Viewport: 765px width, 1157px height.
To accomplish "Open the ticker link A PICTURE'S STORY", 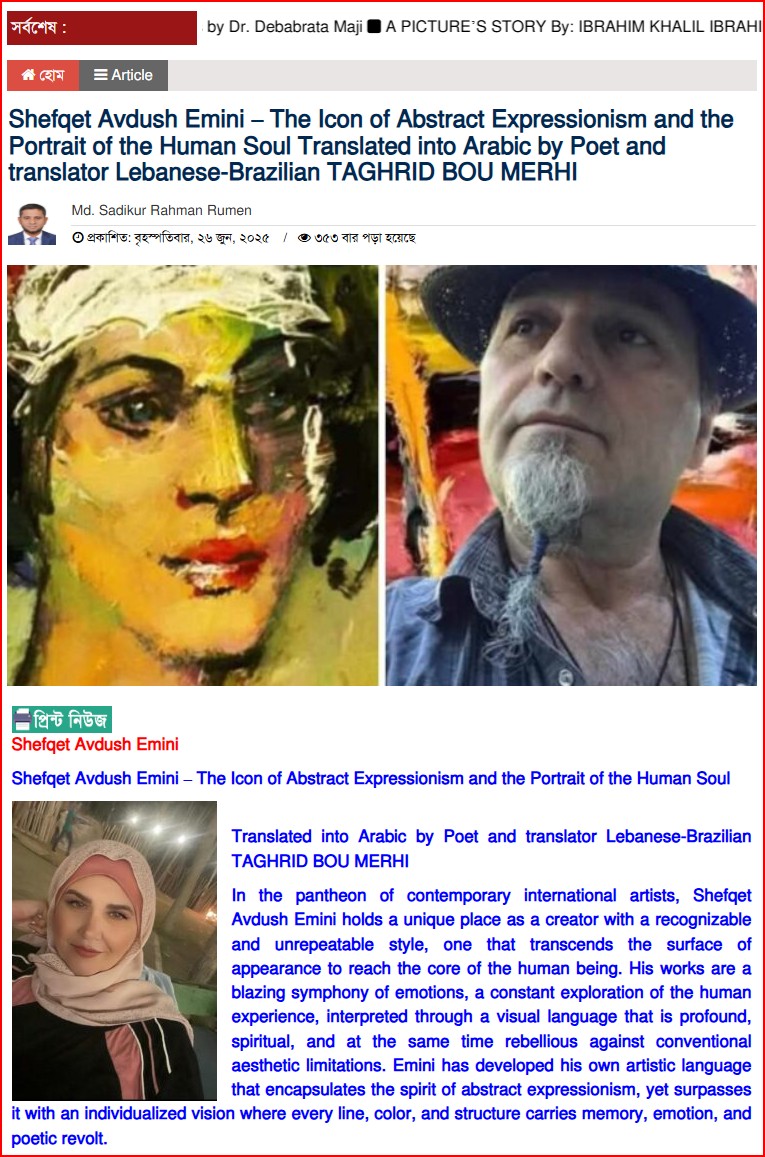I will point(572,27).
